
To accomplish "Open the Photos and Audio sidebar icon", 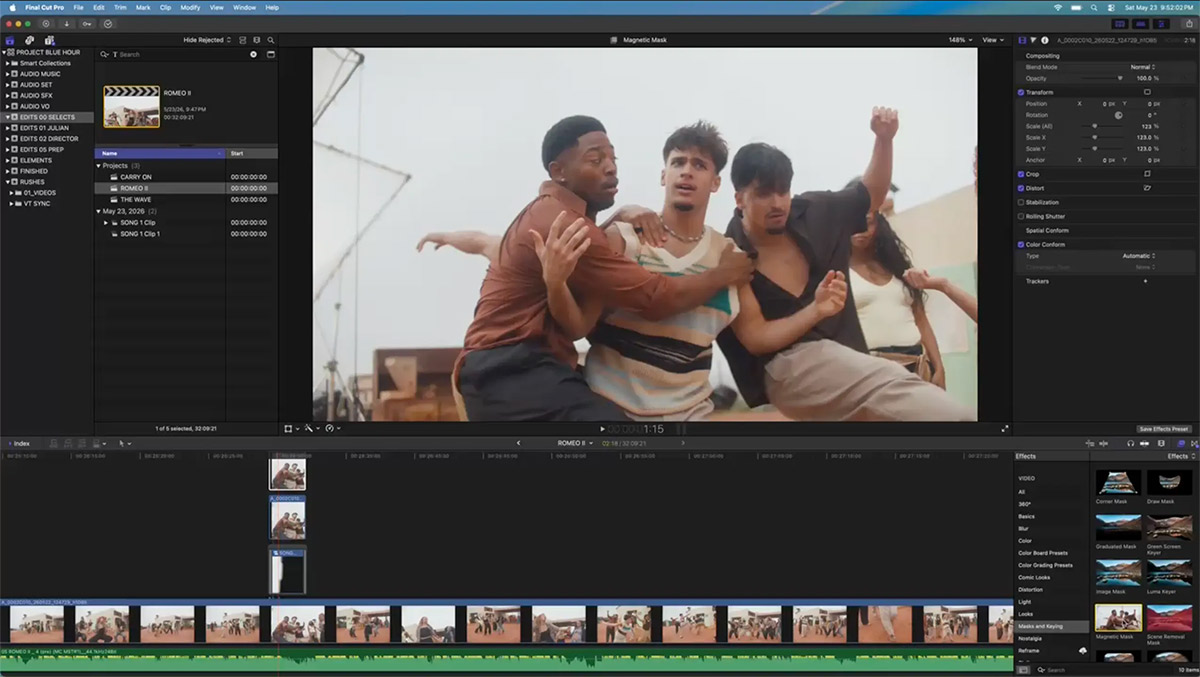I will pyautogui.click(x=29, y=40).
